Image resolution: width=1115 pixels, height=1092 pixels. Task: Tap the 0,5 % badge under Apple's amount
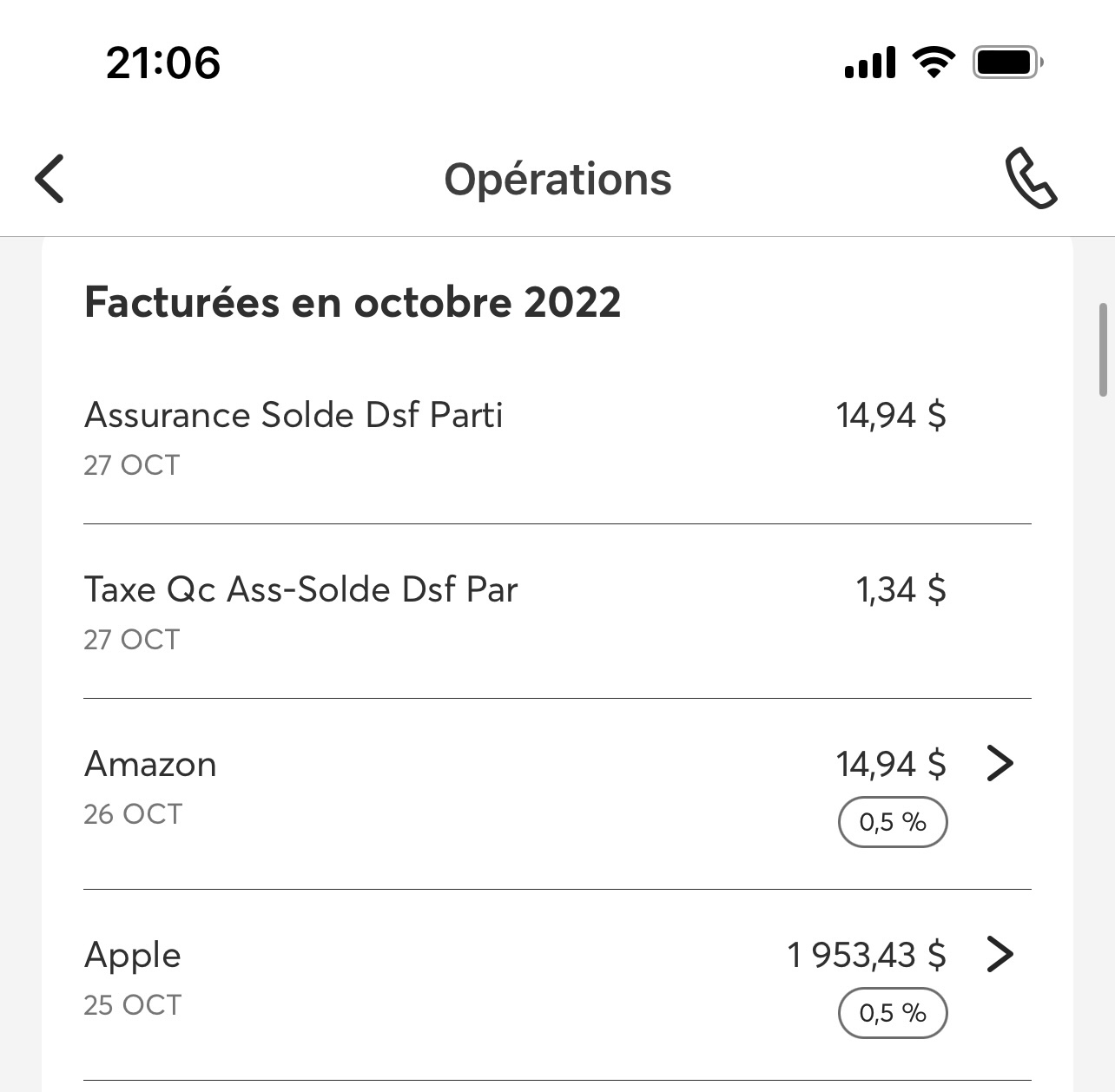pos(892,1013)
